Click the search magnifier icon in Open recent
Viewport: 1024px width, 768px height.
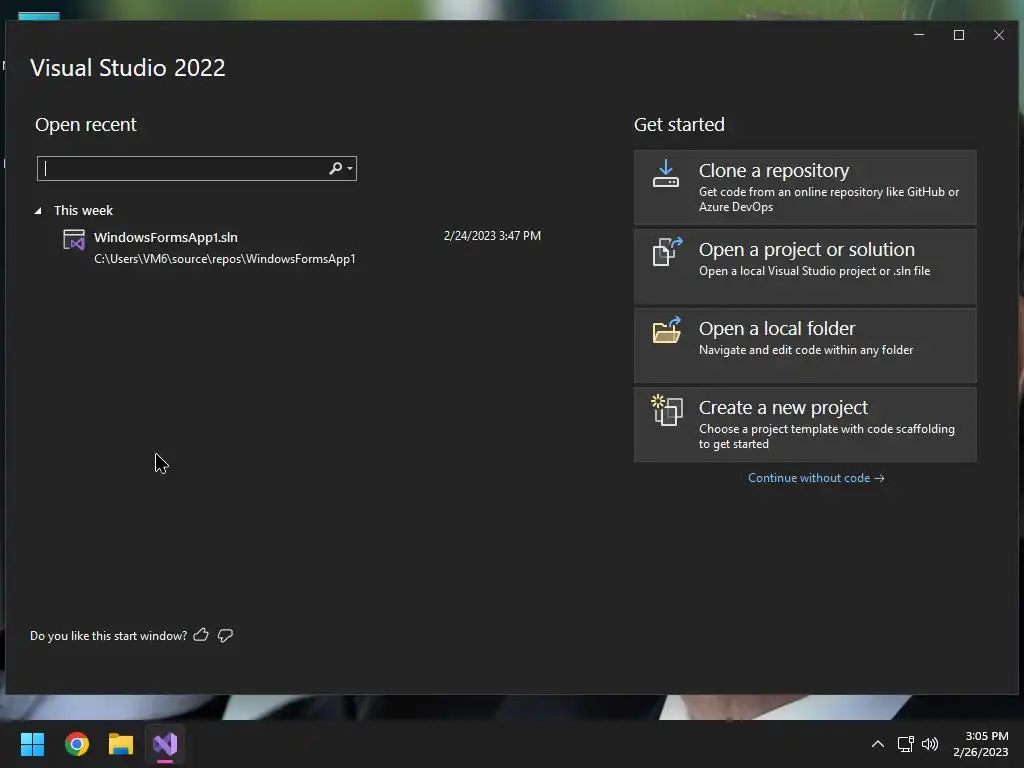click(x=335, y=168)
